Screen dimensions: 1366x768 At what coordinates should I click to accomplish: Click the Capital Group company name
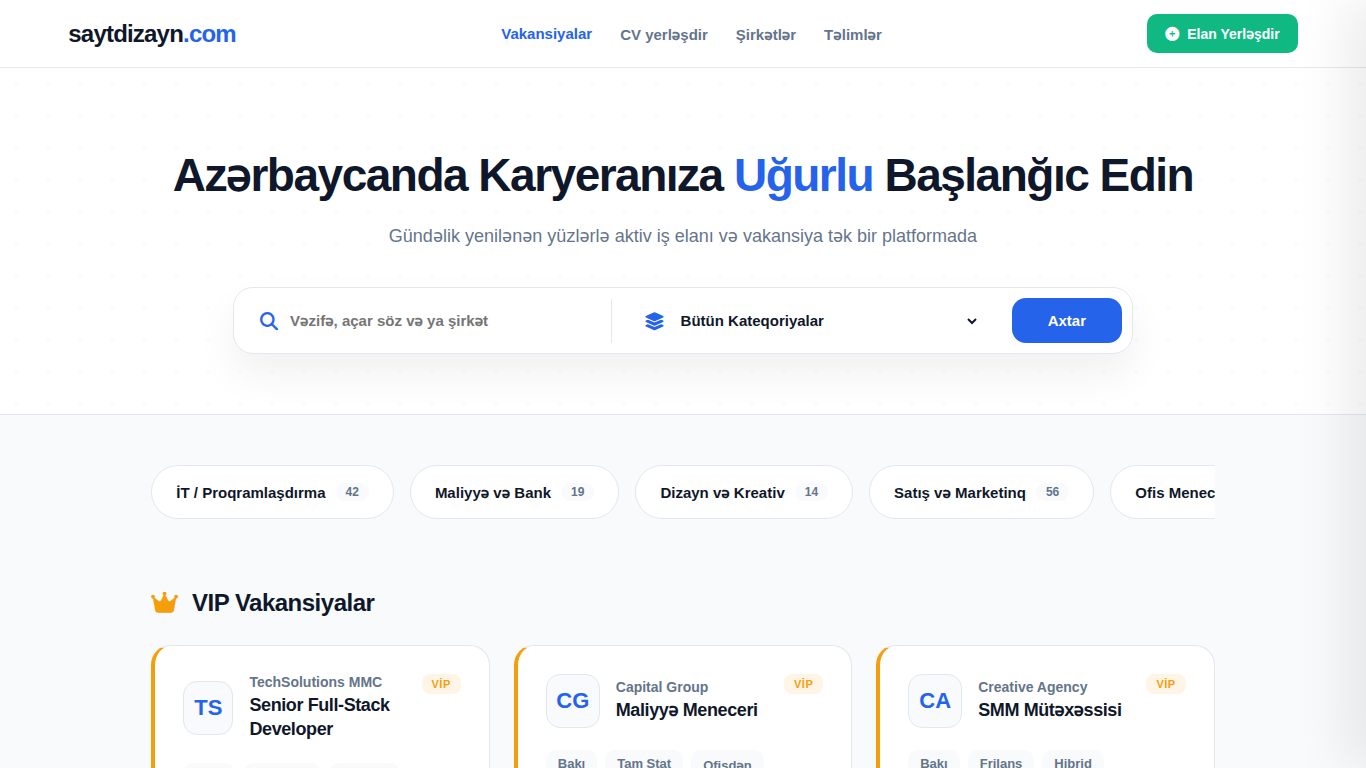(x=662, y=687)
